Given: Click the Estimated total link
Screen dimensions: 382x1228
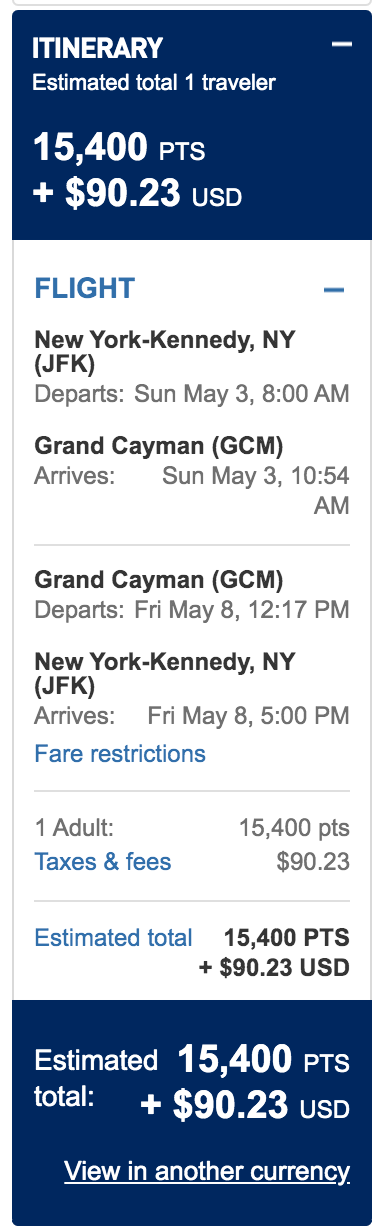Looking at the screenshot, I should point(113,938).
